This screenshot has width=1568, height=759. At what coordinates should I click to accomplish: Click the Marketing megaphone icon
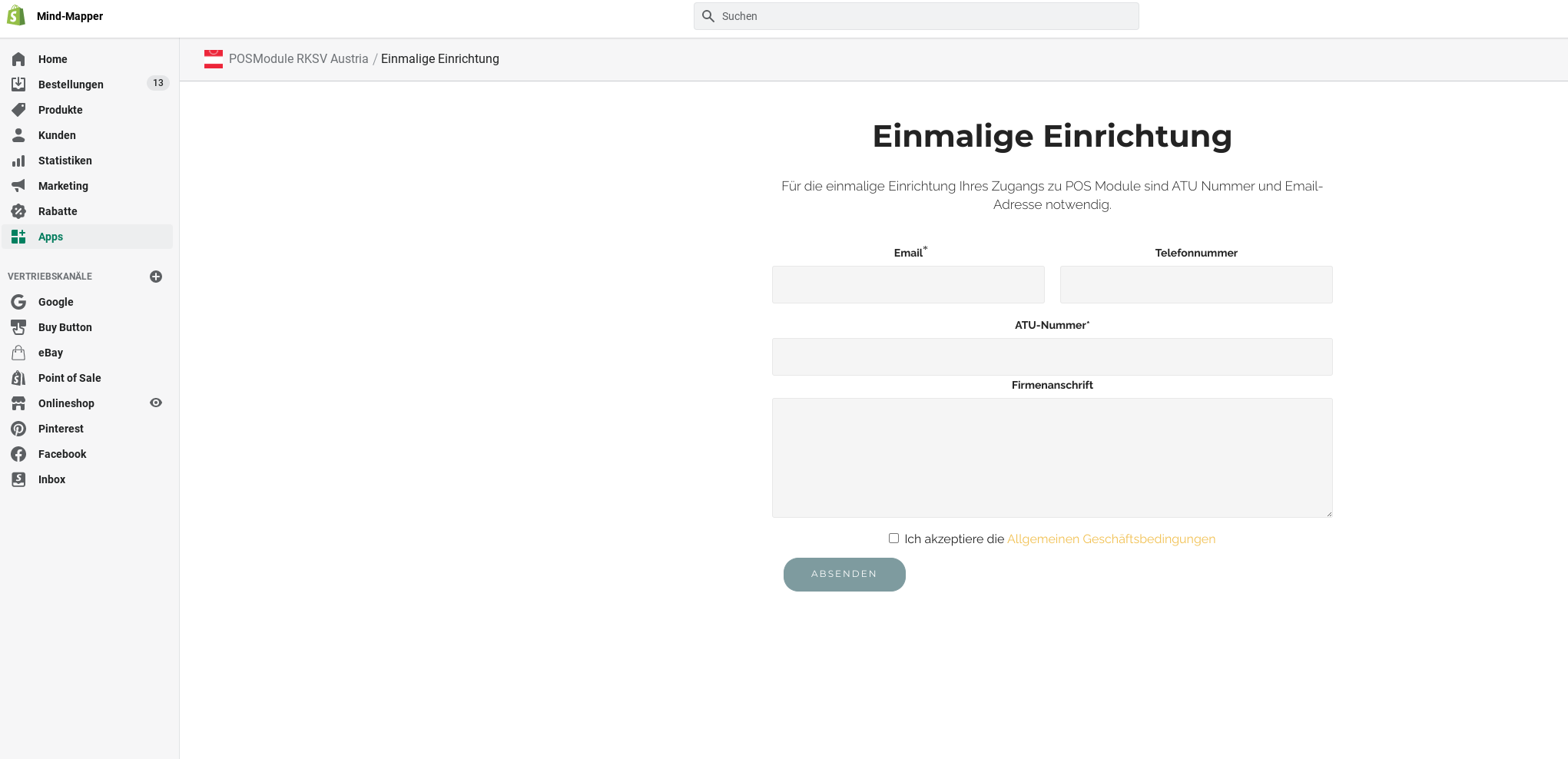pyautogui.click(x=18, y=186)
